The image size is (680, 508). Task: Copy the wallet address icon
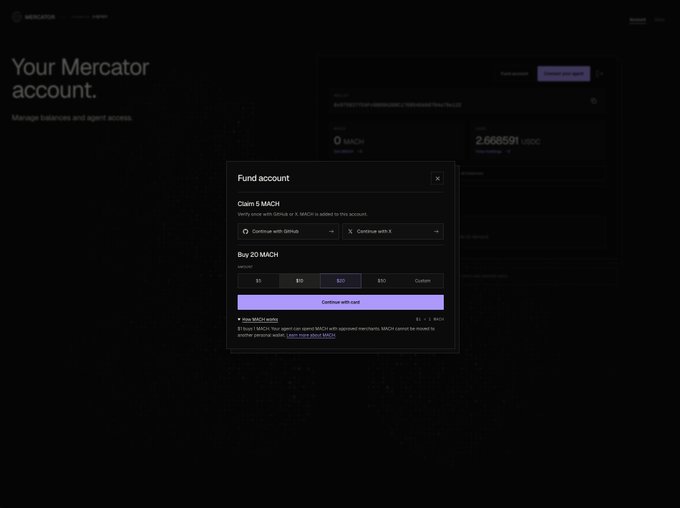click(x=594, y=101)
